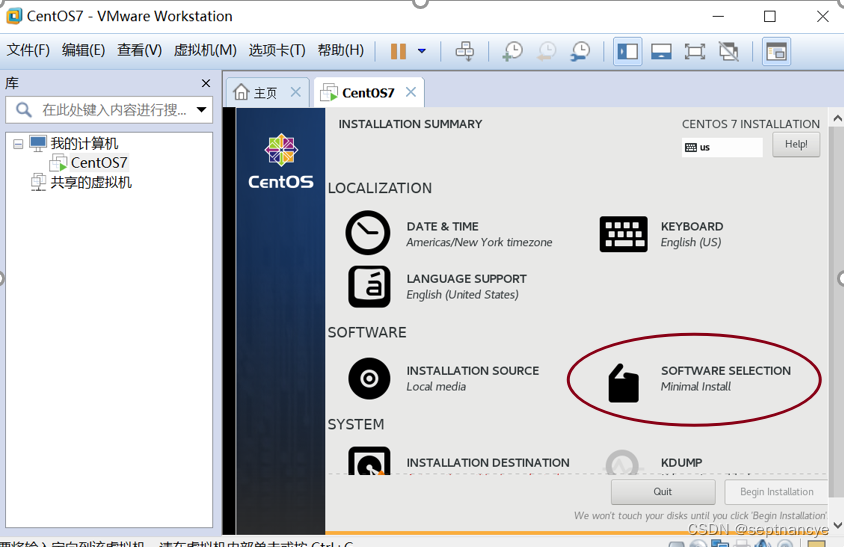Collapse the 我的计算机 tree node
This screenshot has width=844, height=547.
[18, 144]
